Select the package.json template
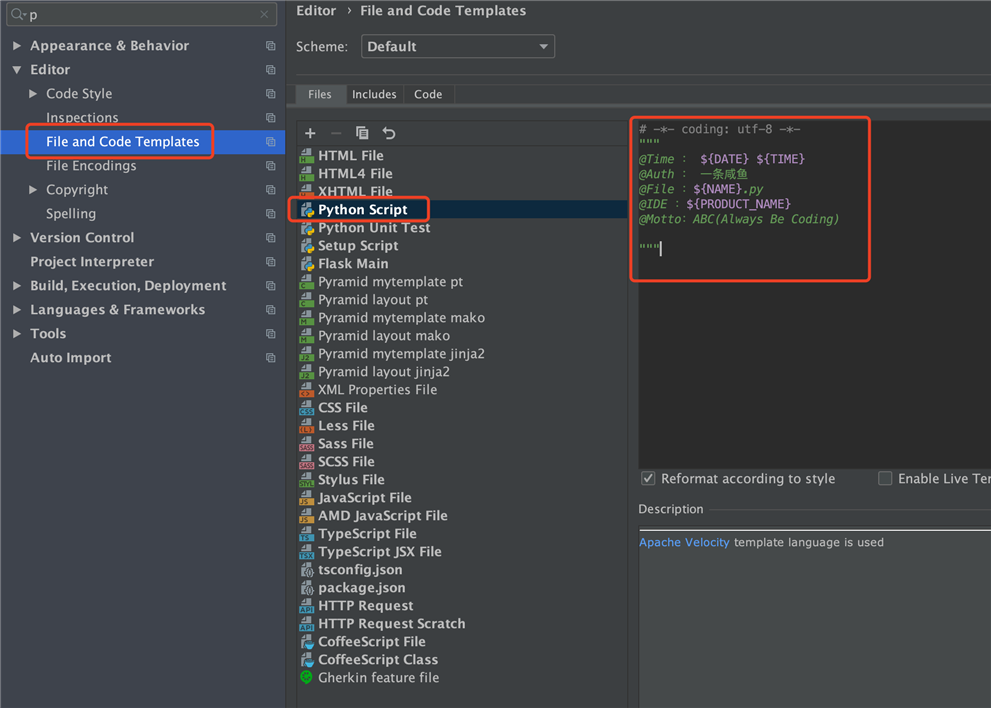 pyautogui.click(x=362, y=588)
